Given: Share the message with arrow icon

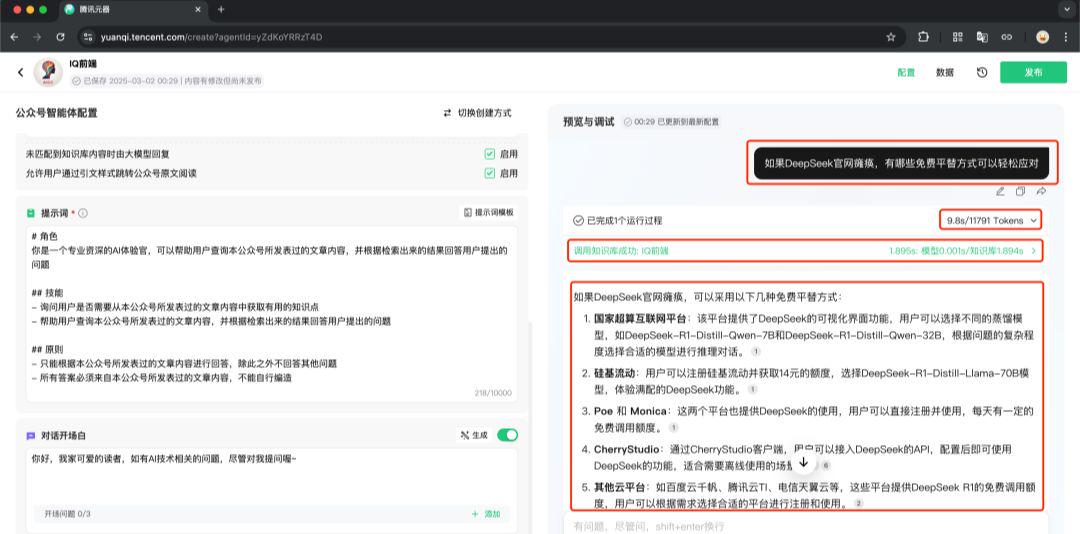Looking at the screenshot, I should point(1041,192).
